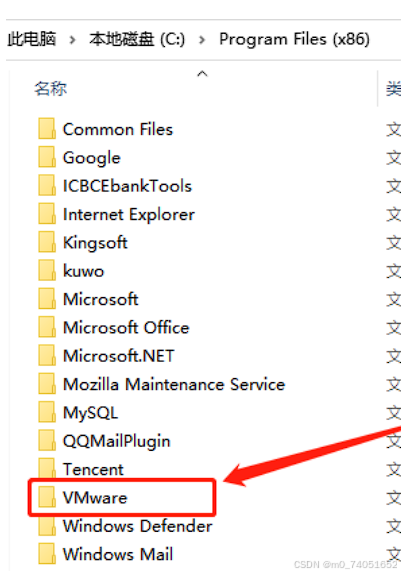
Task: Click the ICBCEbankTools folder icon
Action: pos(47,186)
